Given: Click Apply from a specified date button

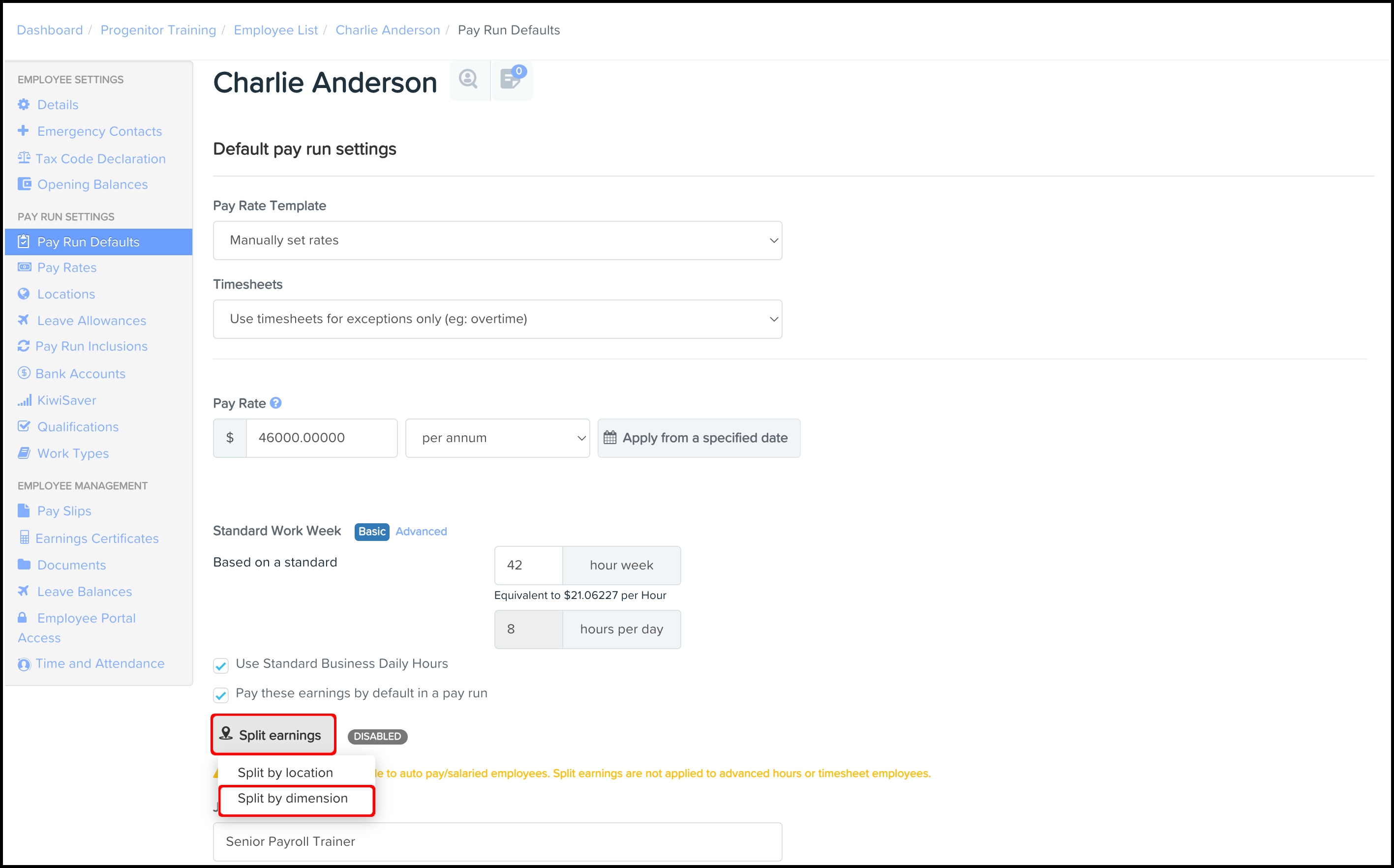Looking at the screenshot, I should click(x=699, y=438).
